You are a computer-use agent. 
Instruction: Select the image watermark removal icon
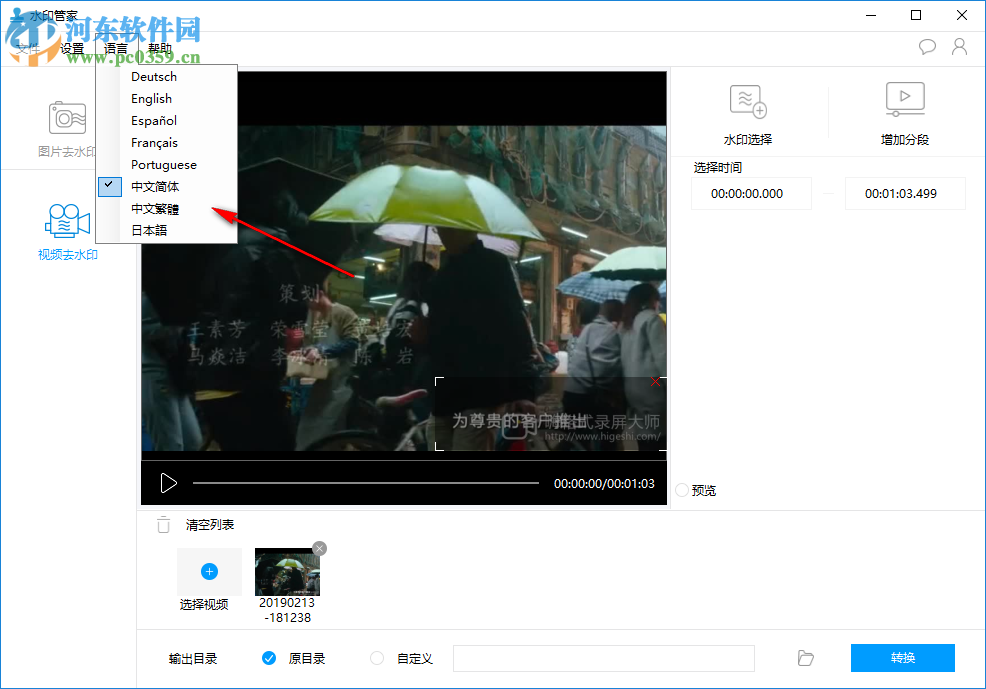tap(67, 118)
